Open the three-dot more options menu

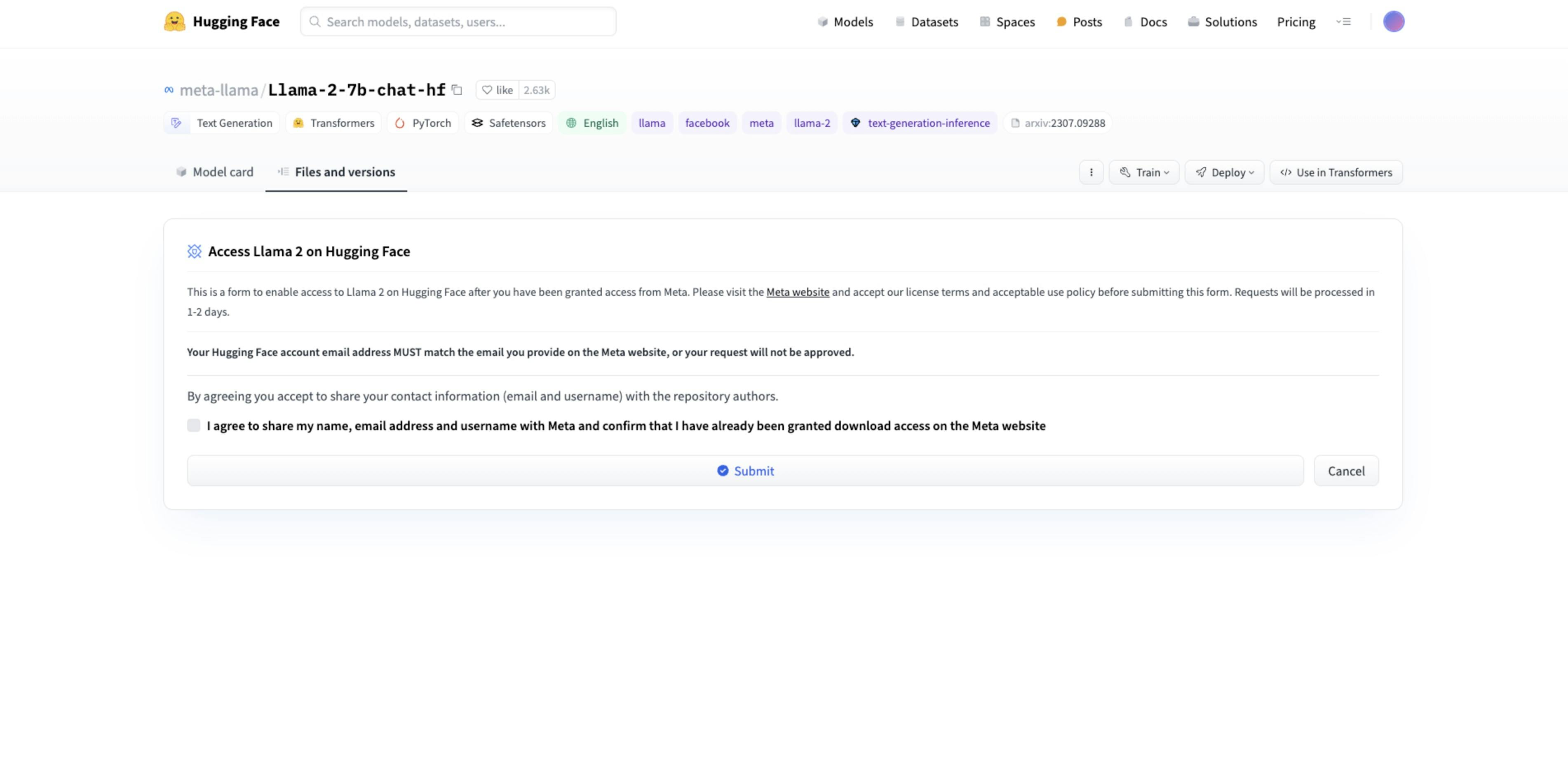tap(1091, 172)
